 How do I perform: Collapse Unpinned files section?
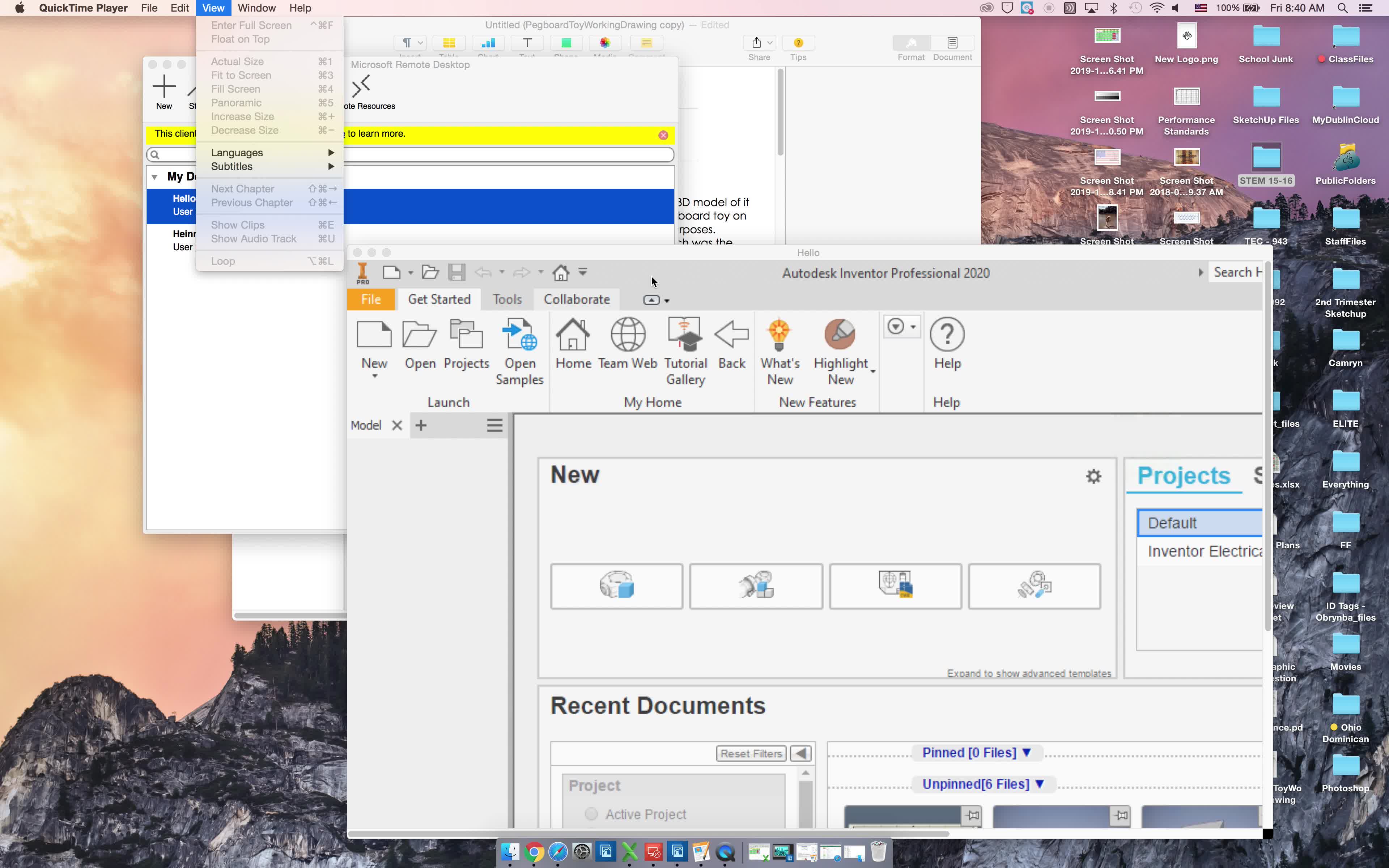pyautogui.click(x=1039, y=784)
